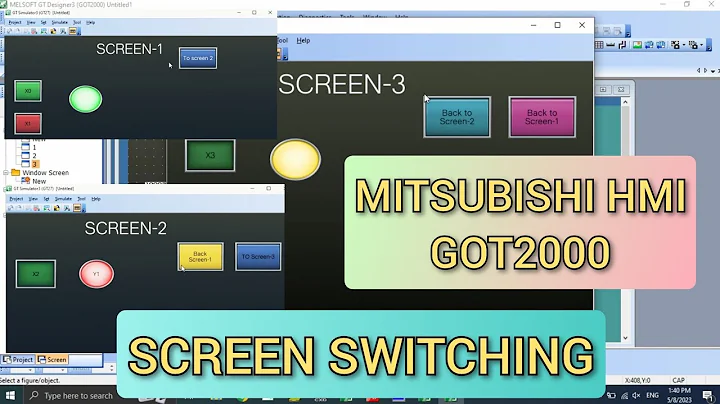
Task: Click first lock-pattern icon in designer toolbar
Action: (x=675, y=45)
